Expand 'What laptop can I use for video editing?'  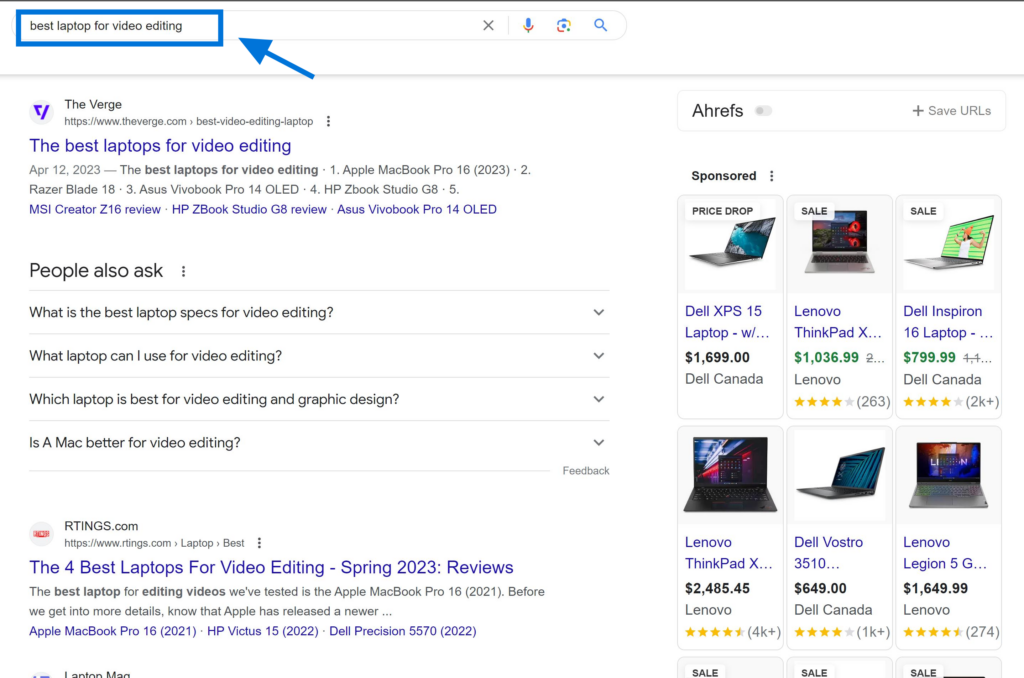pyautogui.click(x=598, y=356)
